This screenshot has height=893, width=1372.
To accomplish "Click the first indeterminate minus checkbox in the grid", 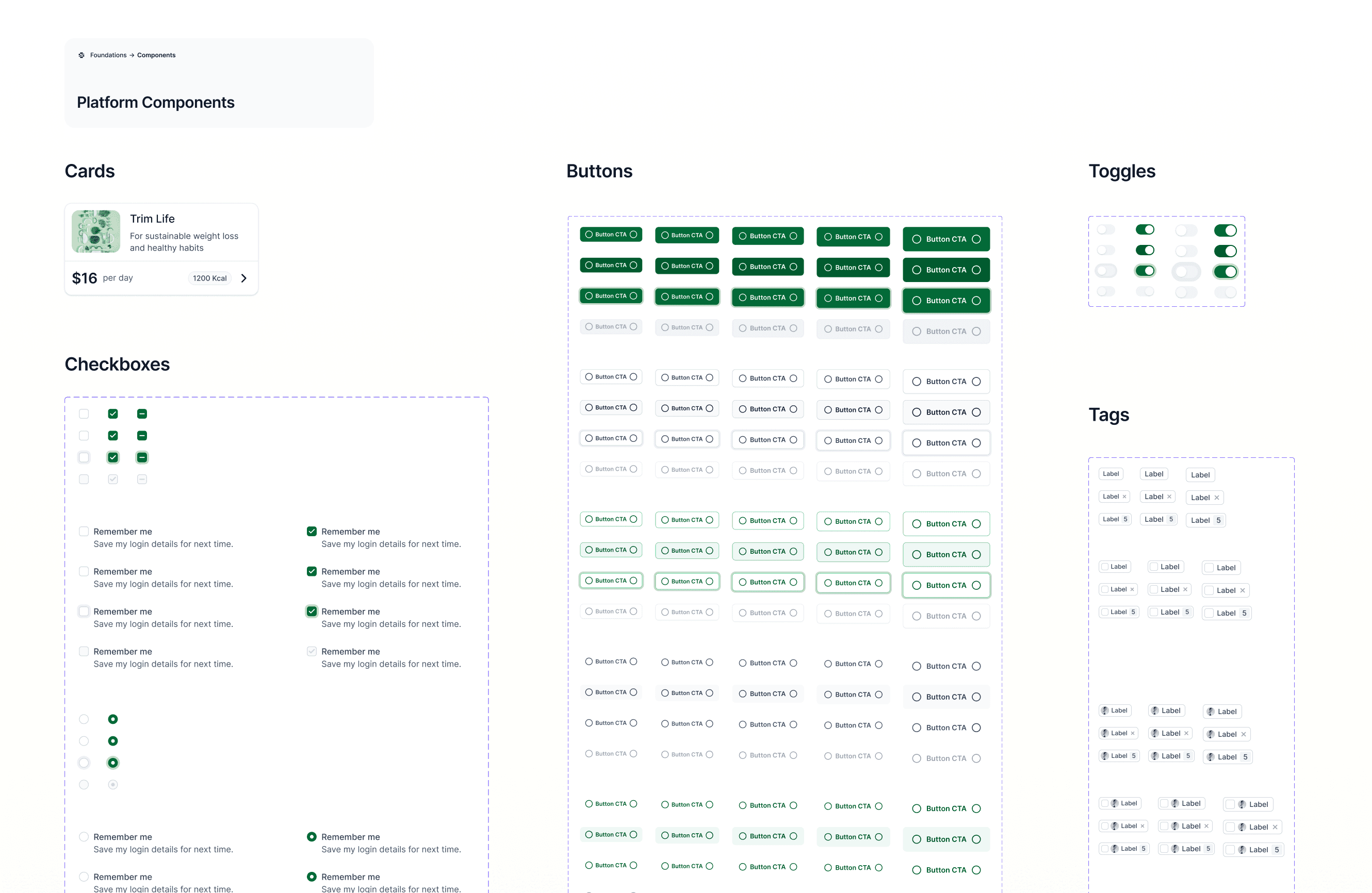I will (142, 414).
